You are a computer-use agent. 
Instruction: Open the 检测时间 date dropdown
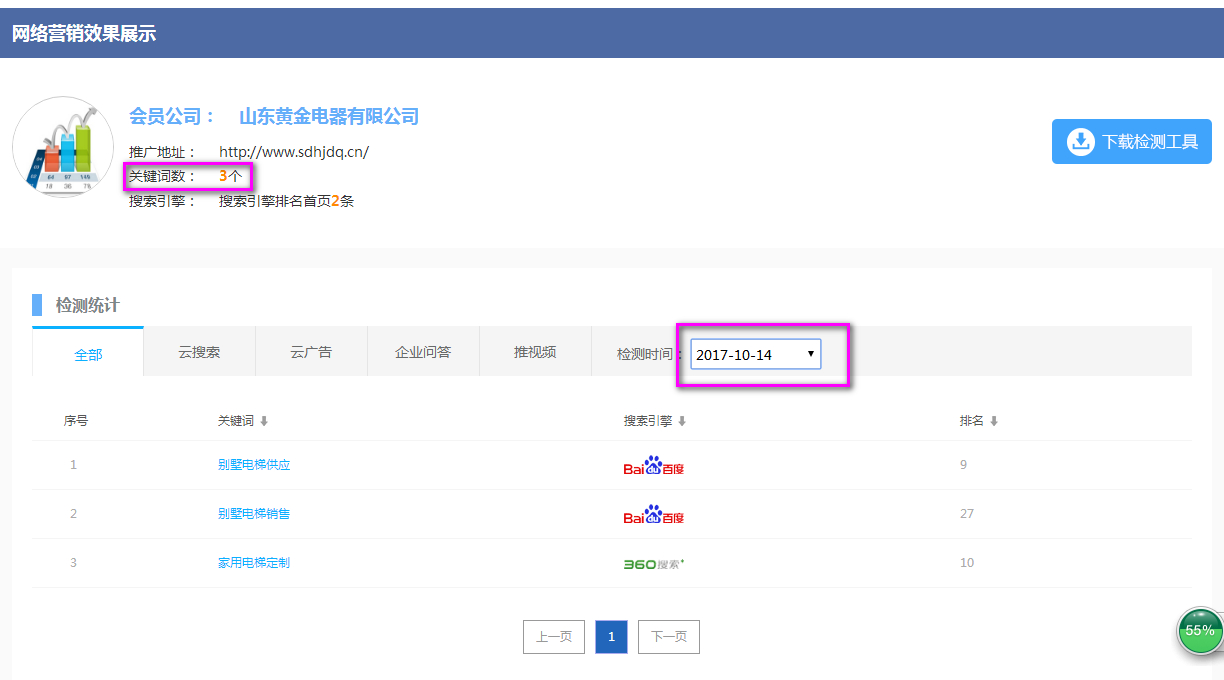pyautogui.click(x=756, y=354)
